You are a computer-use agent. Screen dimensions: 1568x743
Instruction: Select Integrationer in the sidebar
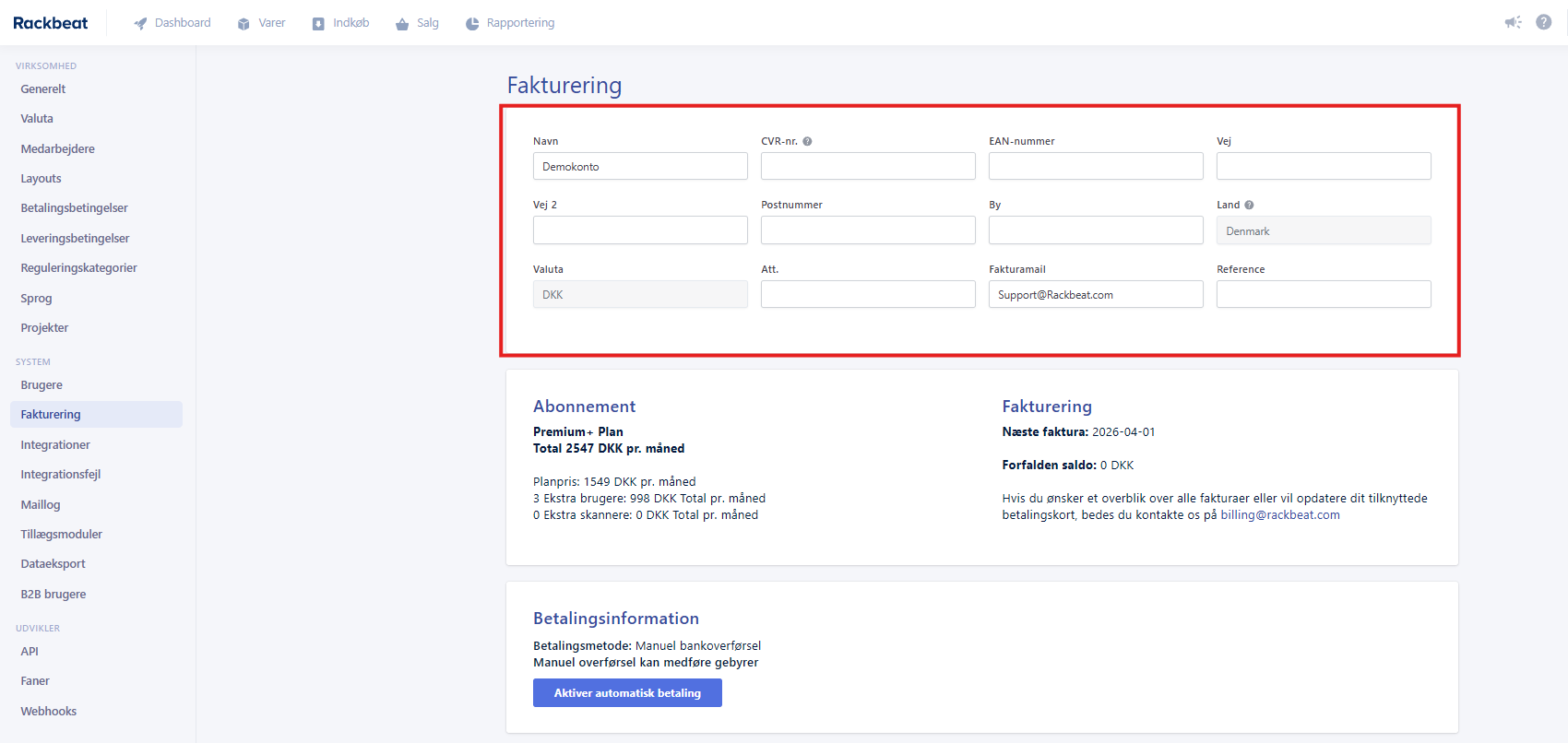[x=55, y=444]
